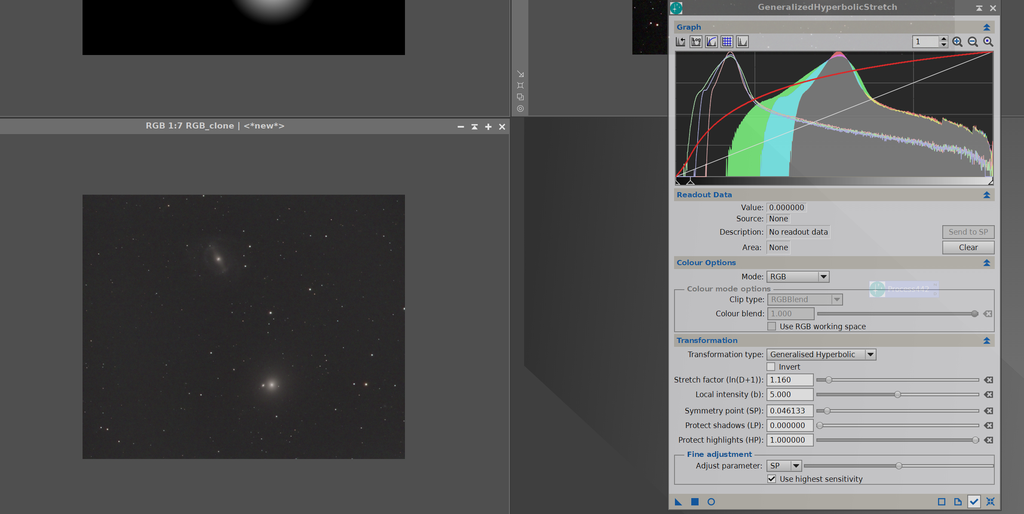
Task: Click the Protect shadows input field
Action: coord(790,425)
